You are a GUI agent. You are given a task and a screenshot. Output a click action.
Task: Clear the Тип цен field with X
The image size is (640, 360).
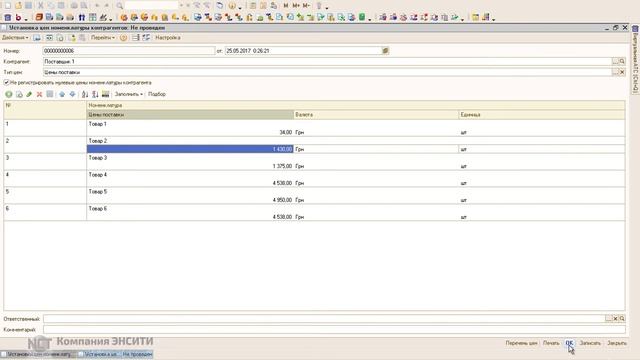click(x=622, y=72)
